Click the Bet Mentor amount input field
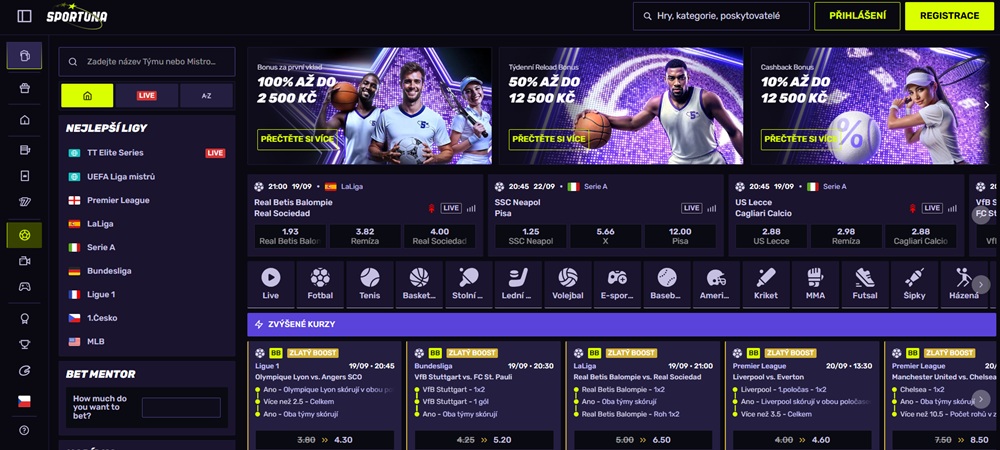 click(181, 407)
